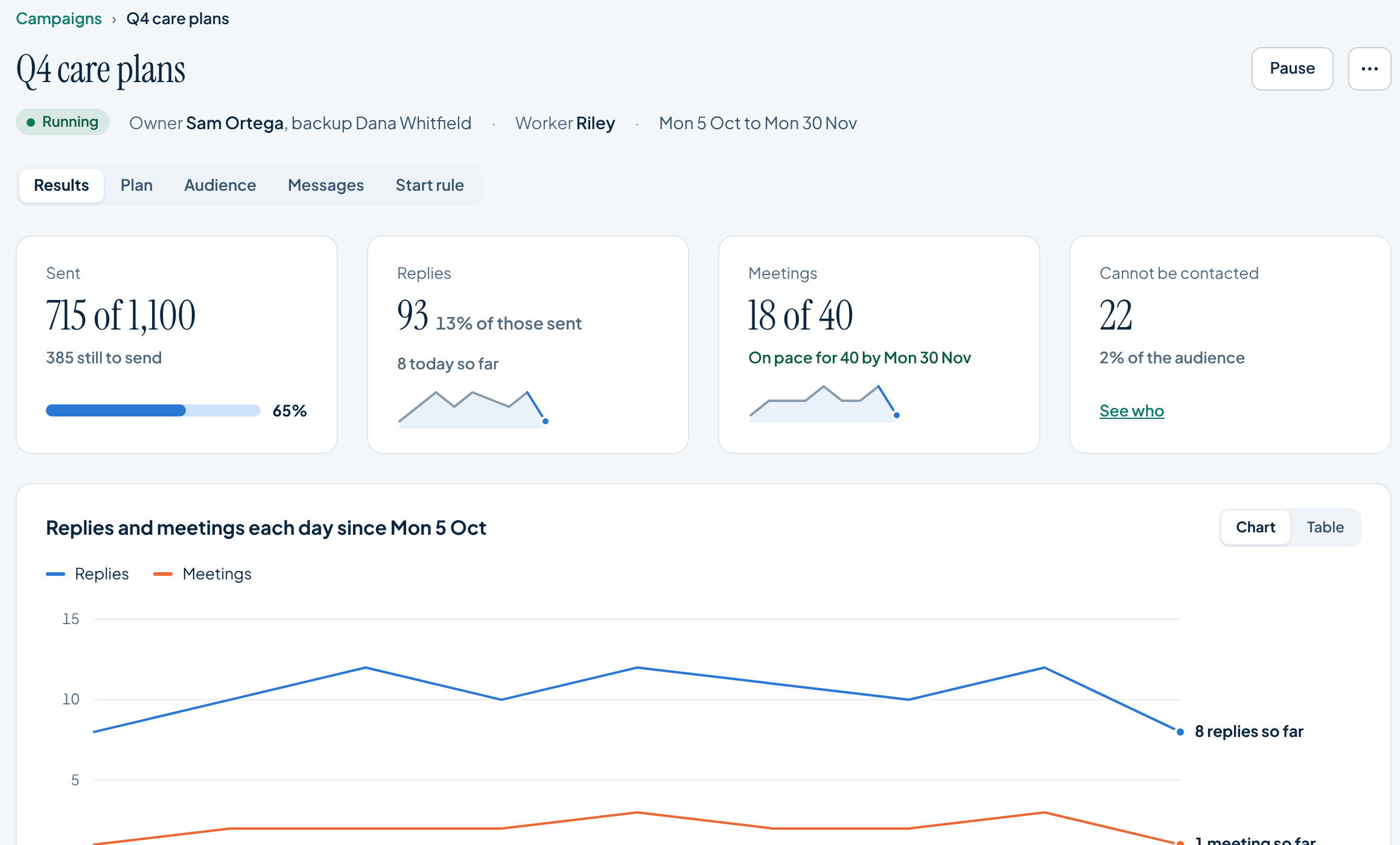Toggle the Meetings legend item
Screen dimensions: 1400x845
pos(203,574)
